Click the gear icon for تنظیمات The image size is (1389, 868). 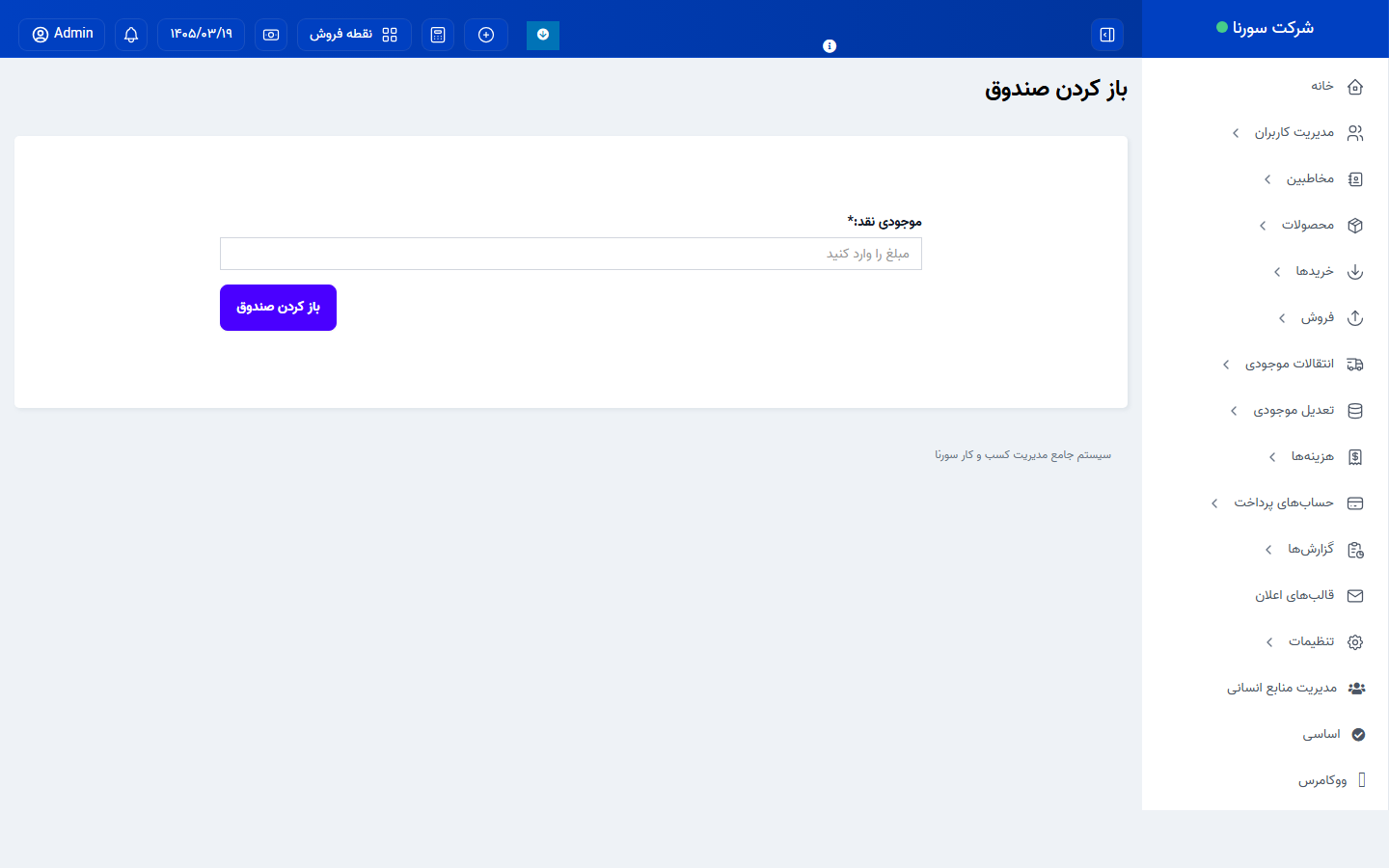(x=1355, y=642)
